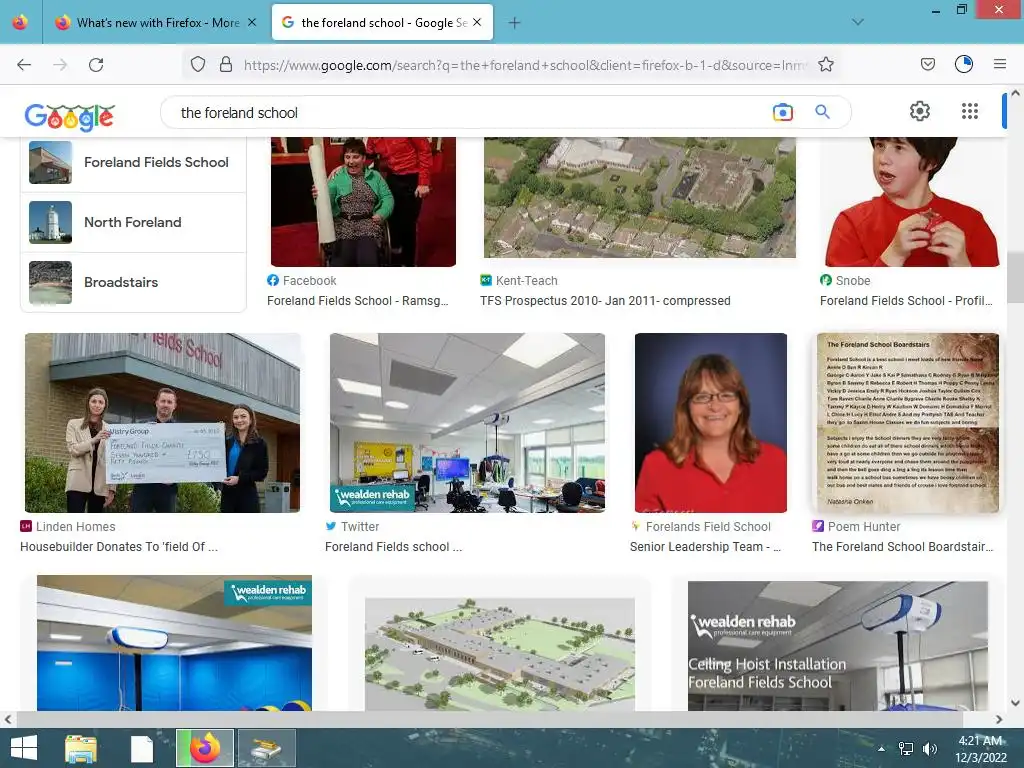Click the site security padlock icon
The image size is (1024, 768).
226,64
